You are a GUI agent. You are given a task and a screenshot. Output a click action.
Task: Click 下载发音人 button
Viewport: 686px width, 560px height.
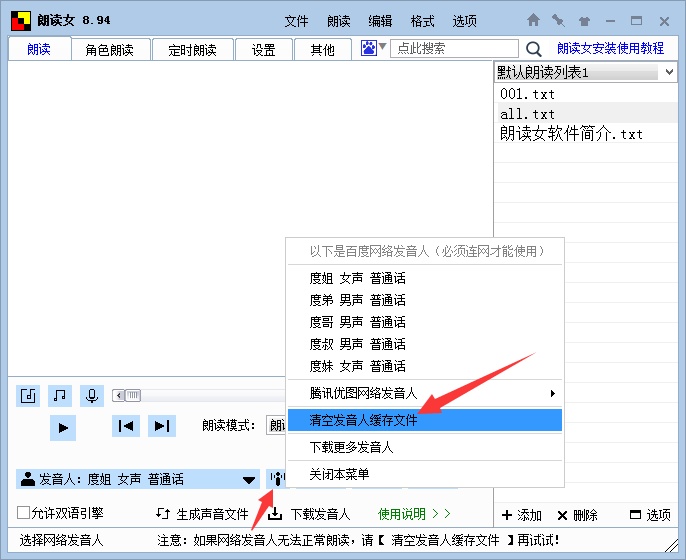[x=309, y=514]
